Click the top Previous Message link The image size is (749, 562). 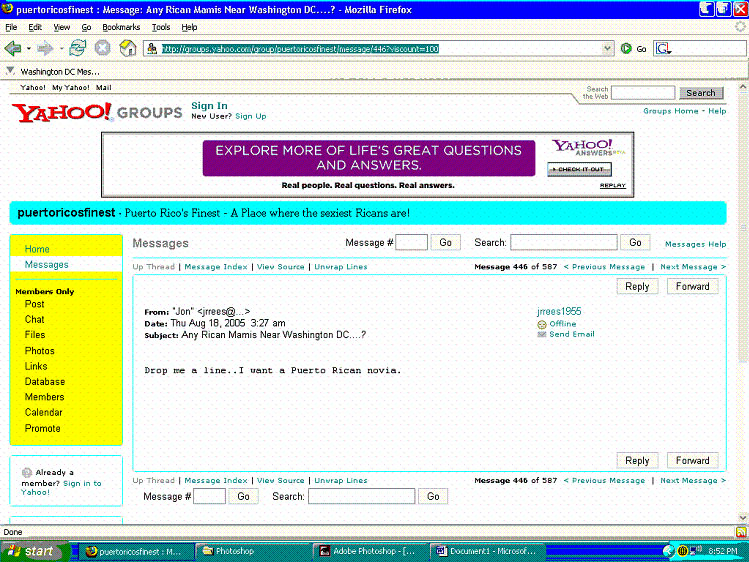click(x=604, y=267)
